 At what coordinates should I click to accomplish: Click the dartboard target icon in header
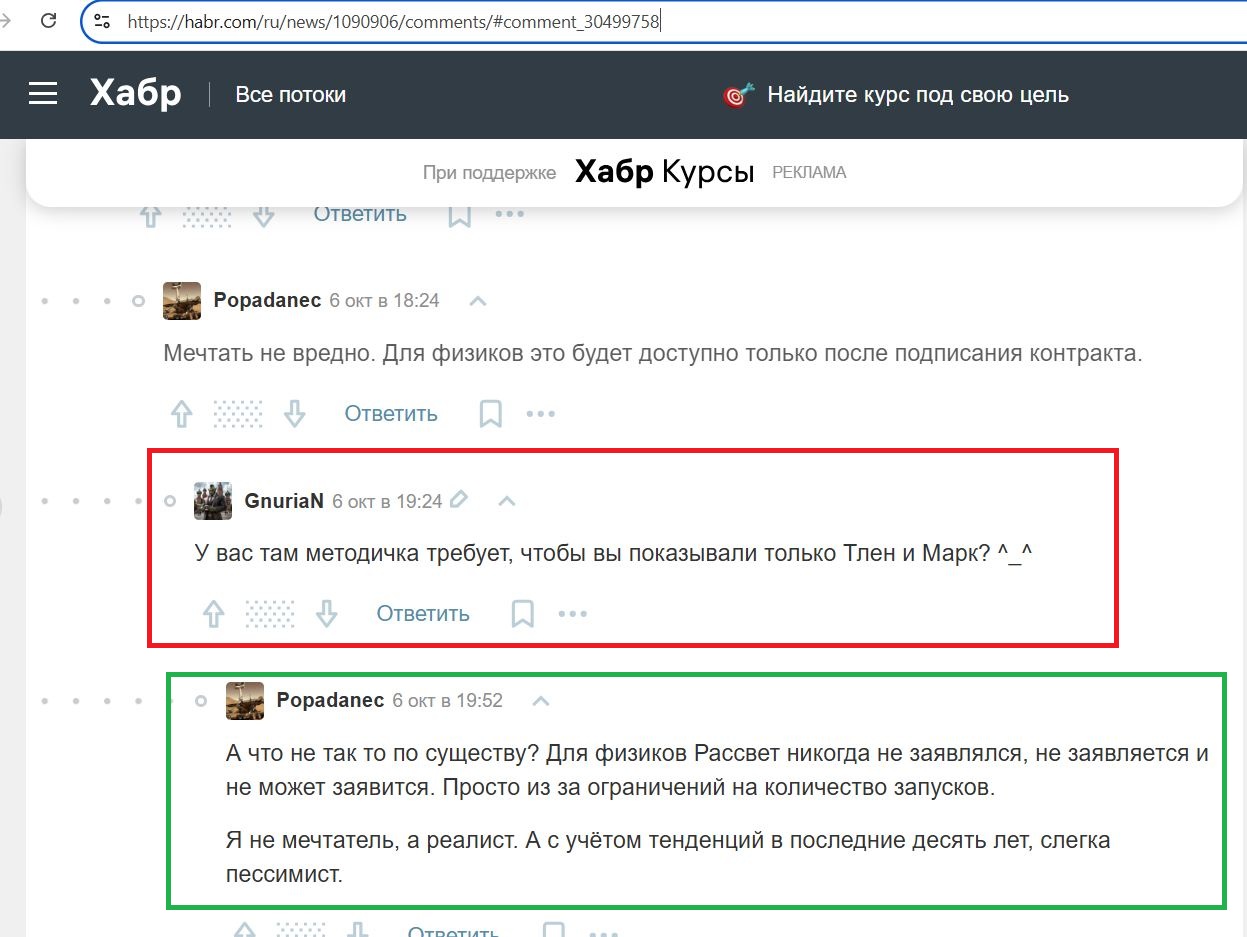[x=738, y=95]
